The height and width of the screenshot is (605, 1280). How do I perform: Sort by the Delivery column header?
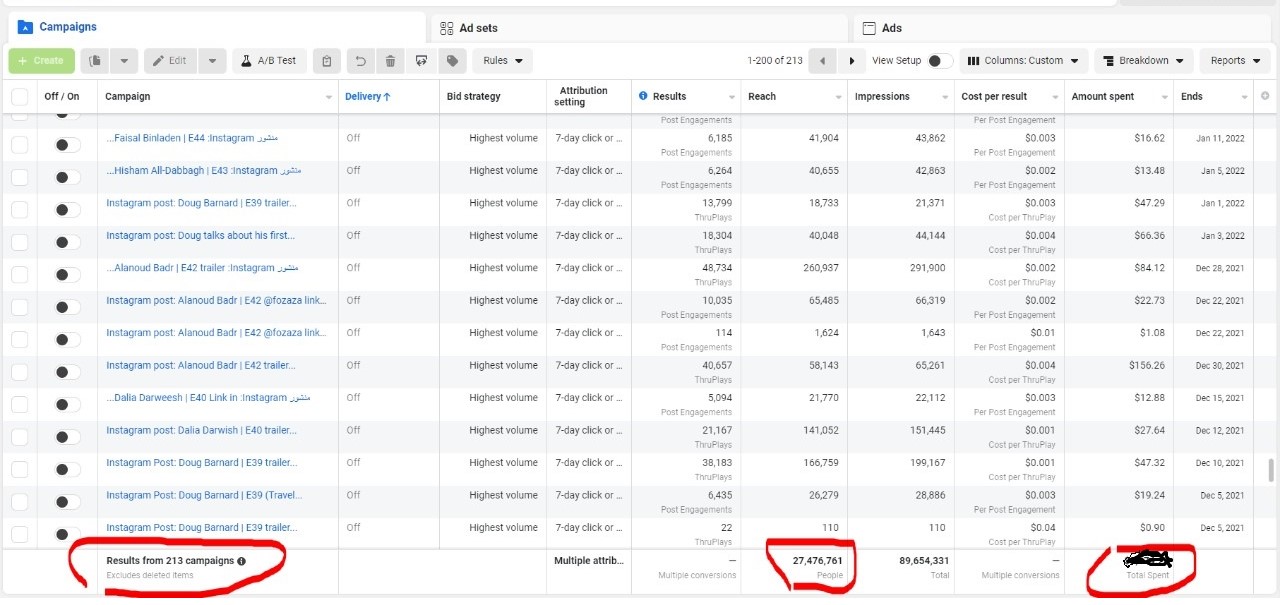coord(367,97)
